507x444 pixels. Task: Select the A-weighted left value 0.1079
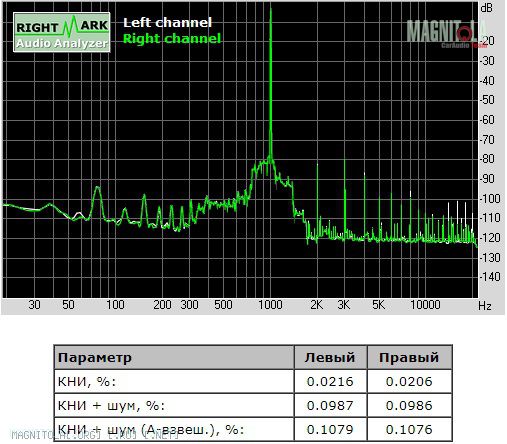click(330, 430)
